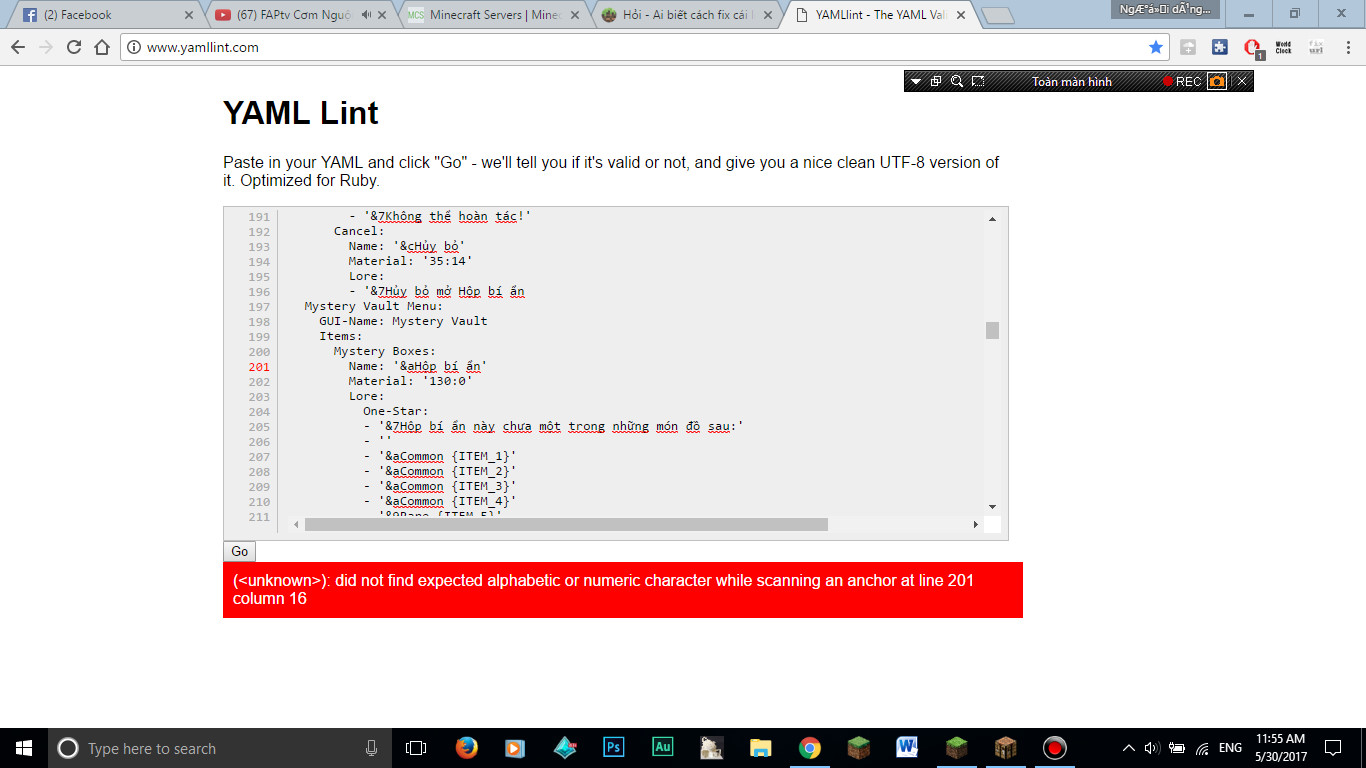This screenshot has height=768, width=1366.
Task: Click the taskbar search microphone icon
Action: tap(372, 748)
